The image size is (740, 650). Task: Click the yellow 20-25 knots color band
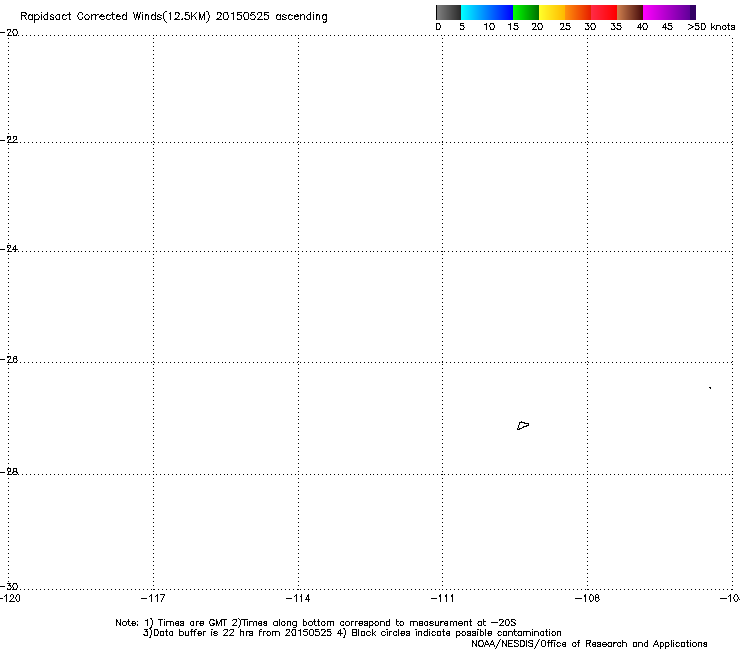pos(552,12)
